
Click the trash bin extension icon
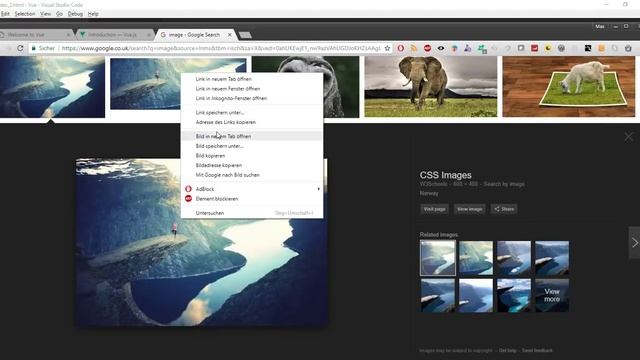628,48
